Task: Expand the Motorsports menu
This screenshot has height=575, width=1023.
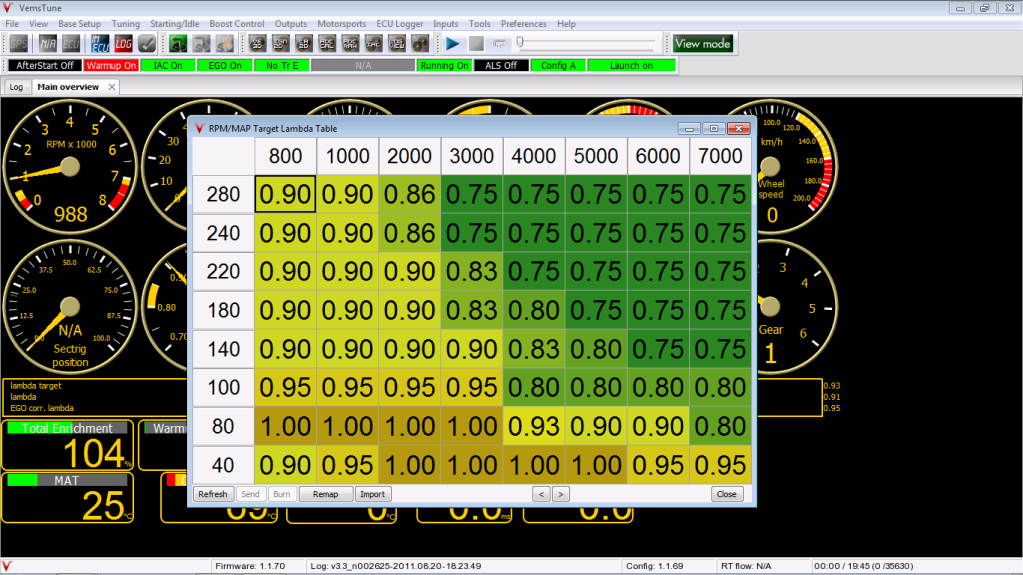Action: click(341, 23)
